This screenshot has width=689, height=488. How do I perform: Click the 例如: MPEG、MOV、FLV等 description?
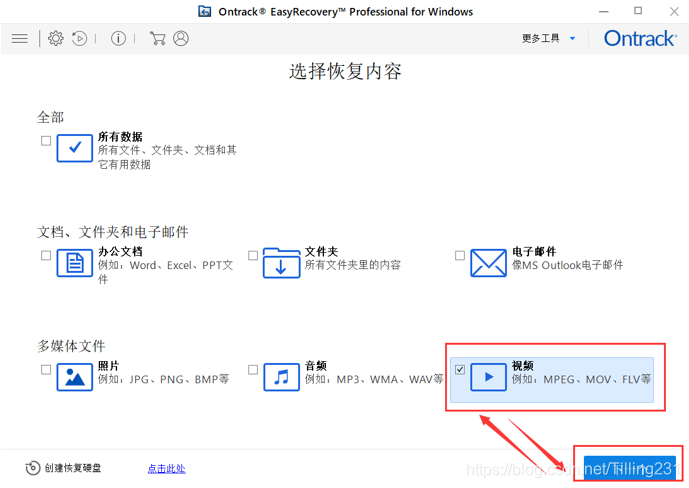581,379
